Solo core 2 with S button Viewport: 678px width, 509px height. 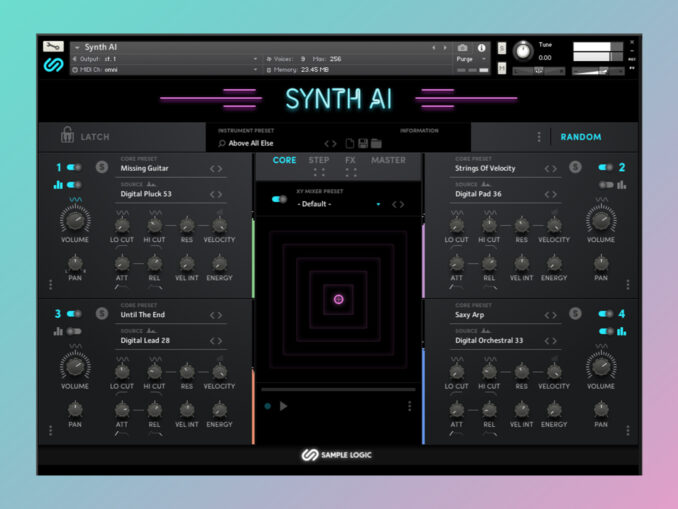[575, 166]
